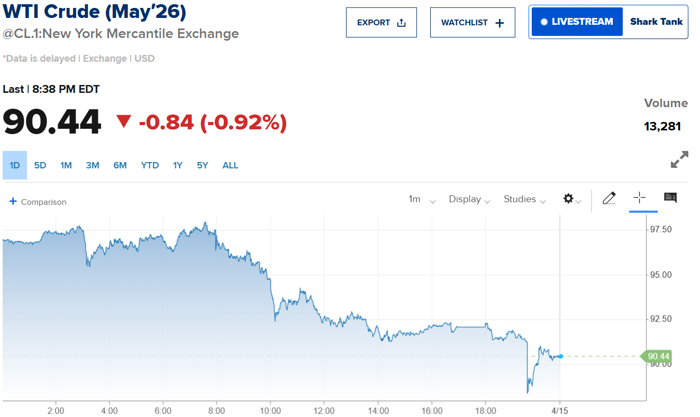Open the LIVESTREAM button
The height and width of the screenshot is (417, 700).
(x=577, y=22)
